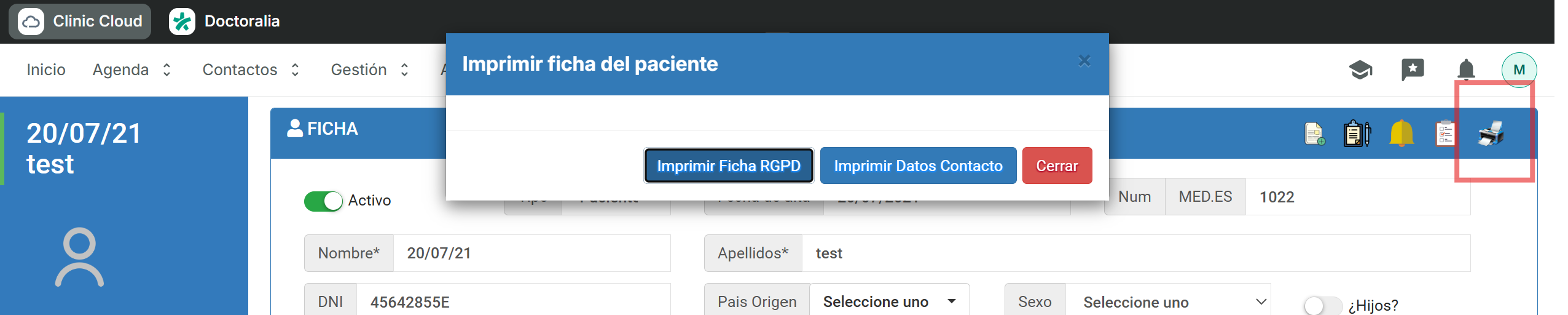Screen dimensions: 1568x315
Task: Click the yellow bell alert icon
Action: (x=1401, y=134)
